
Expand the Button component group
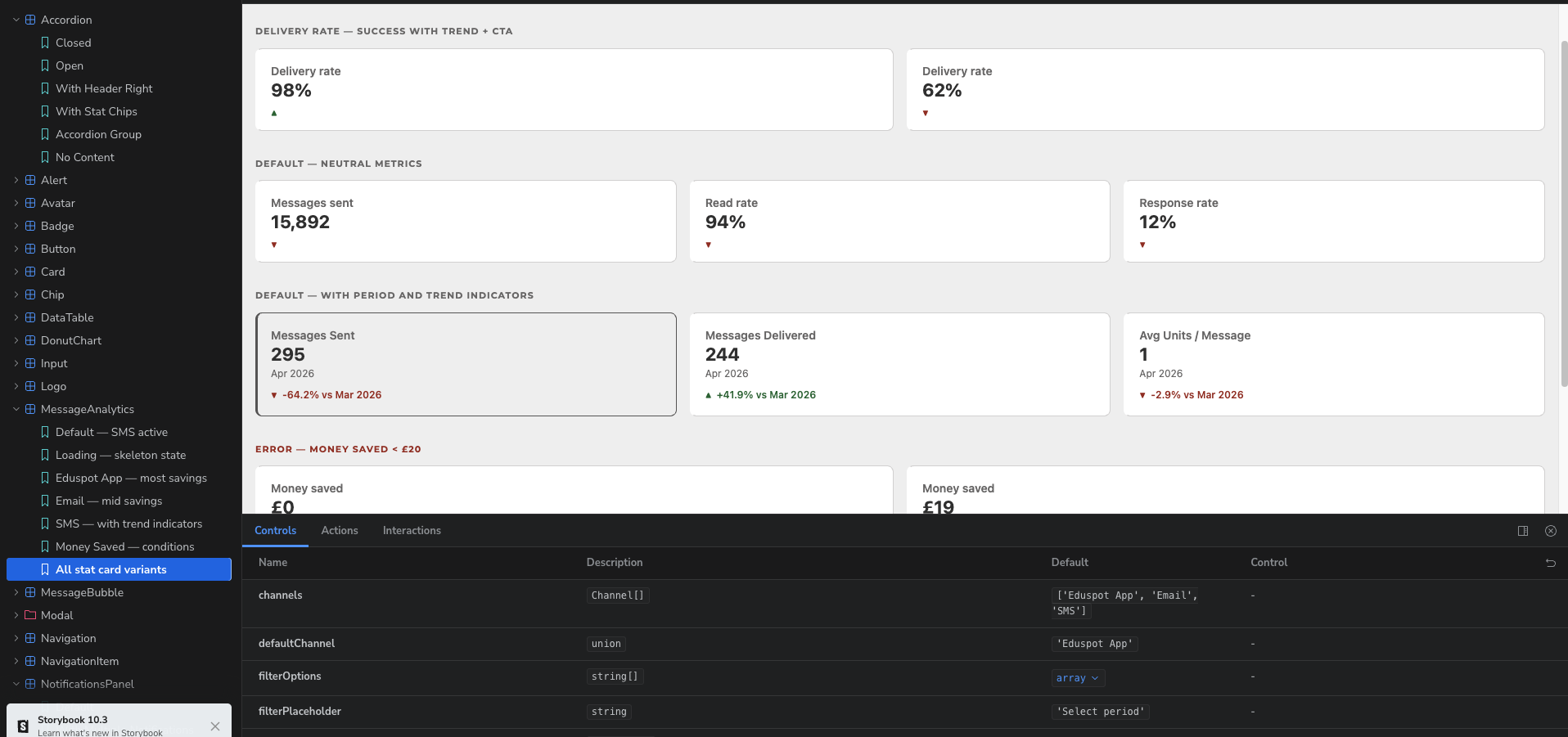tap(16, 249)
